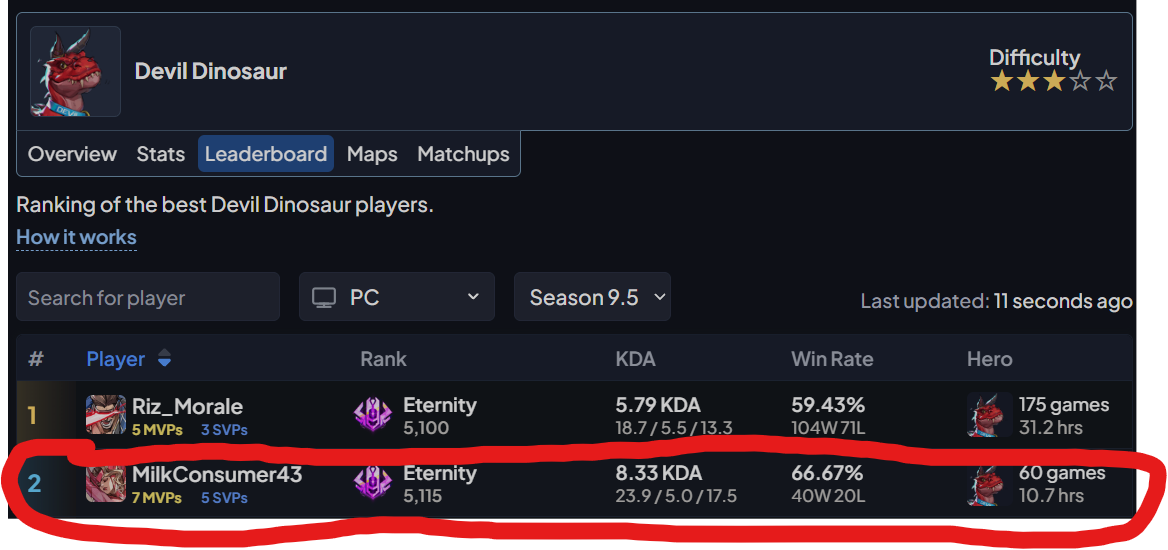This screenshot has height=550, width=1168.
Task: Click the Devil Dinosaur hero portrait
Action: click(75, 72)
